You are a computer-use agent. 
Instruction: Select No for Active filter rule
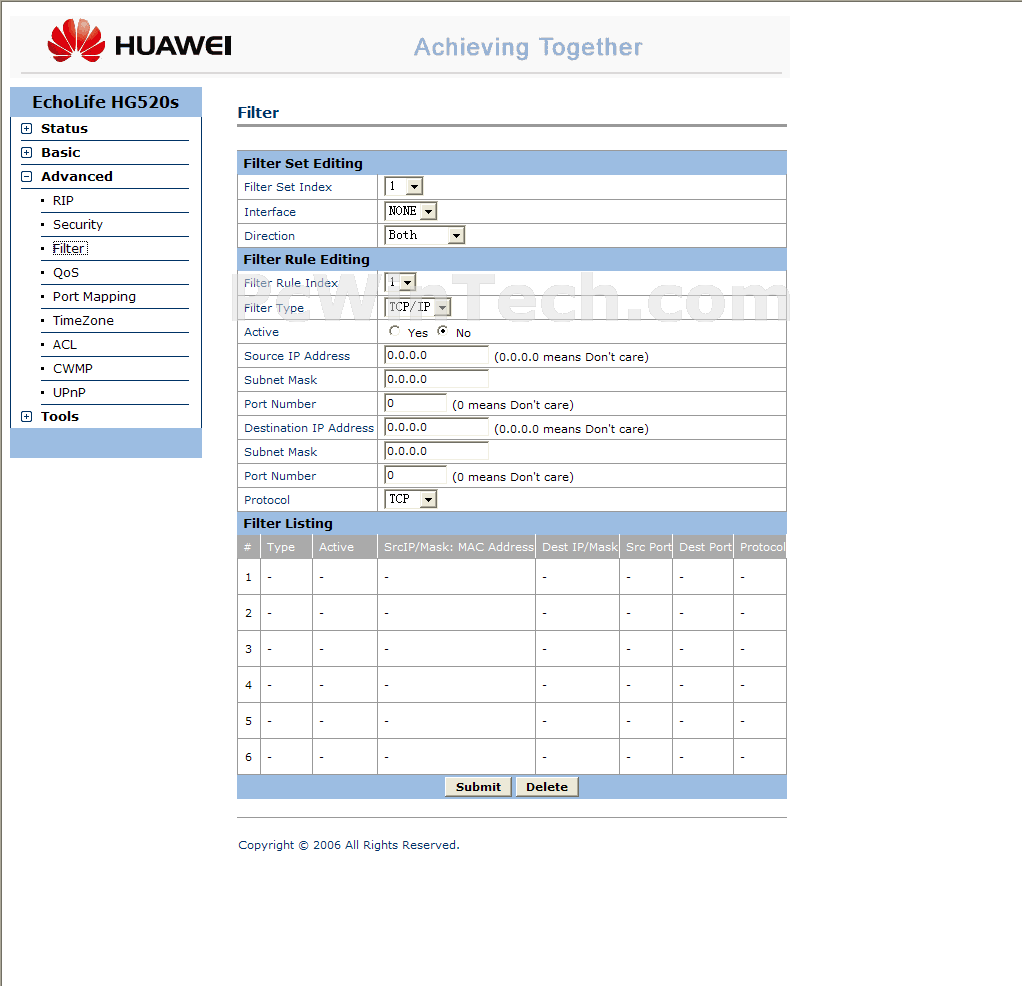(x=443, y=332)
